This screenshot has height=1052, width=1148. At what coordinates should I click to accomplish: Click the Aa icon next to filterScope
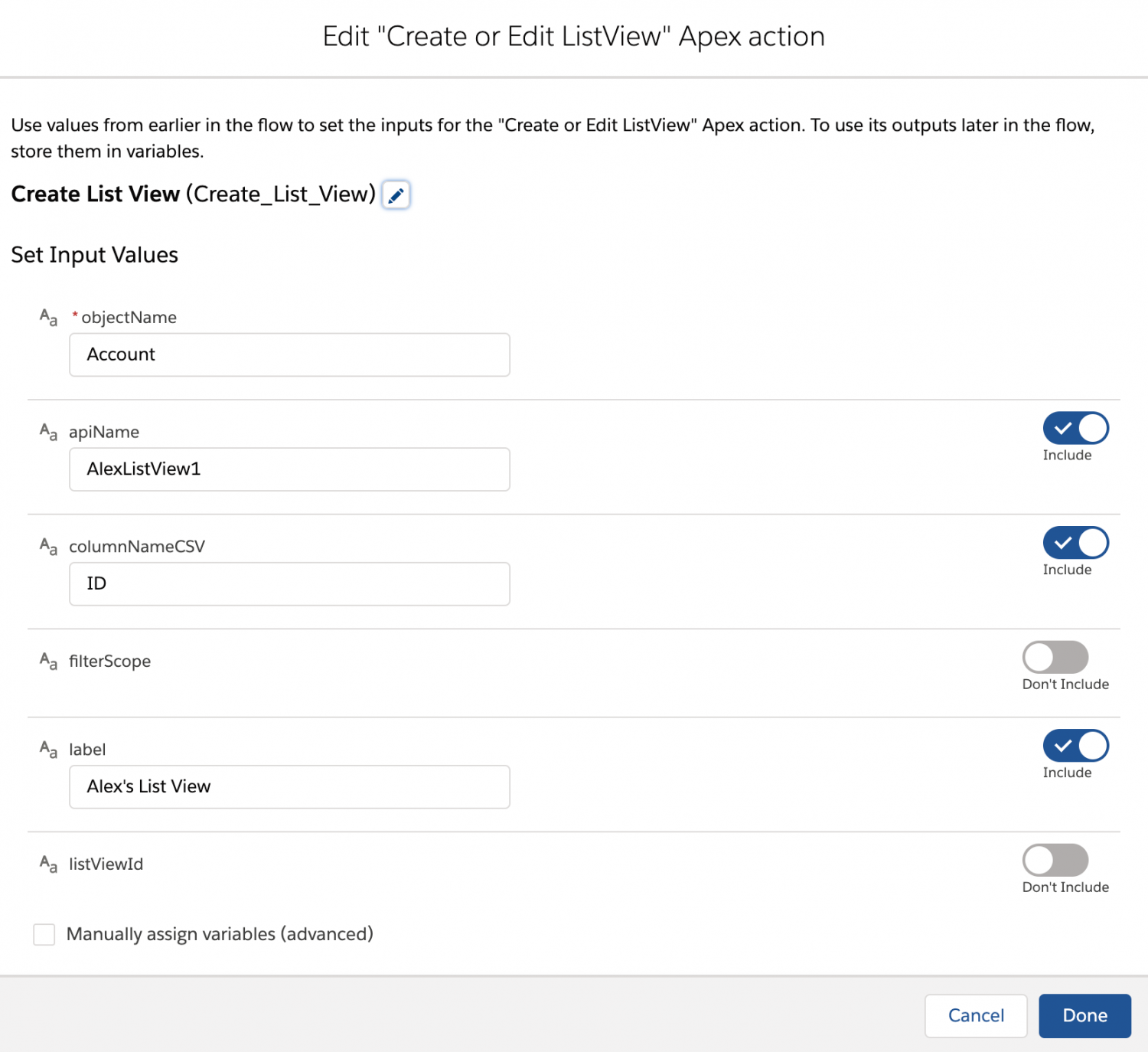click(48, 660)
